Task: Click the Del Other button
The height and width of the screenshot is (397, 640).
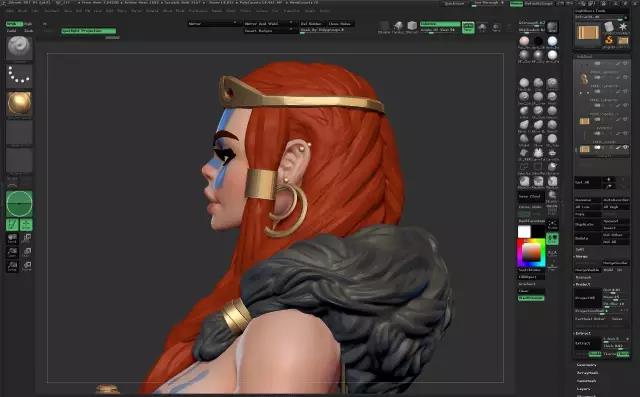Action: [616, 235]
